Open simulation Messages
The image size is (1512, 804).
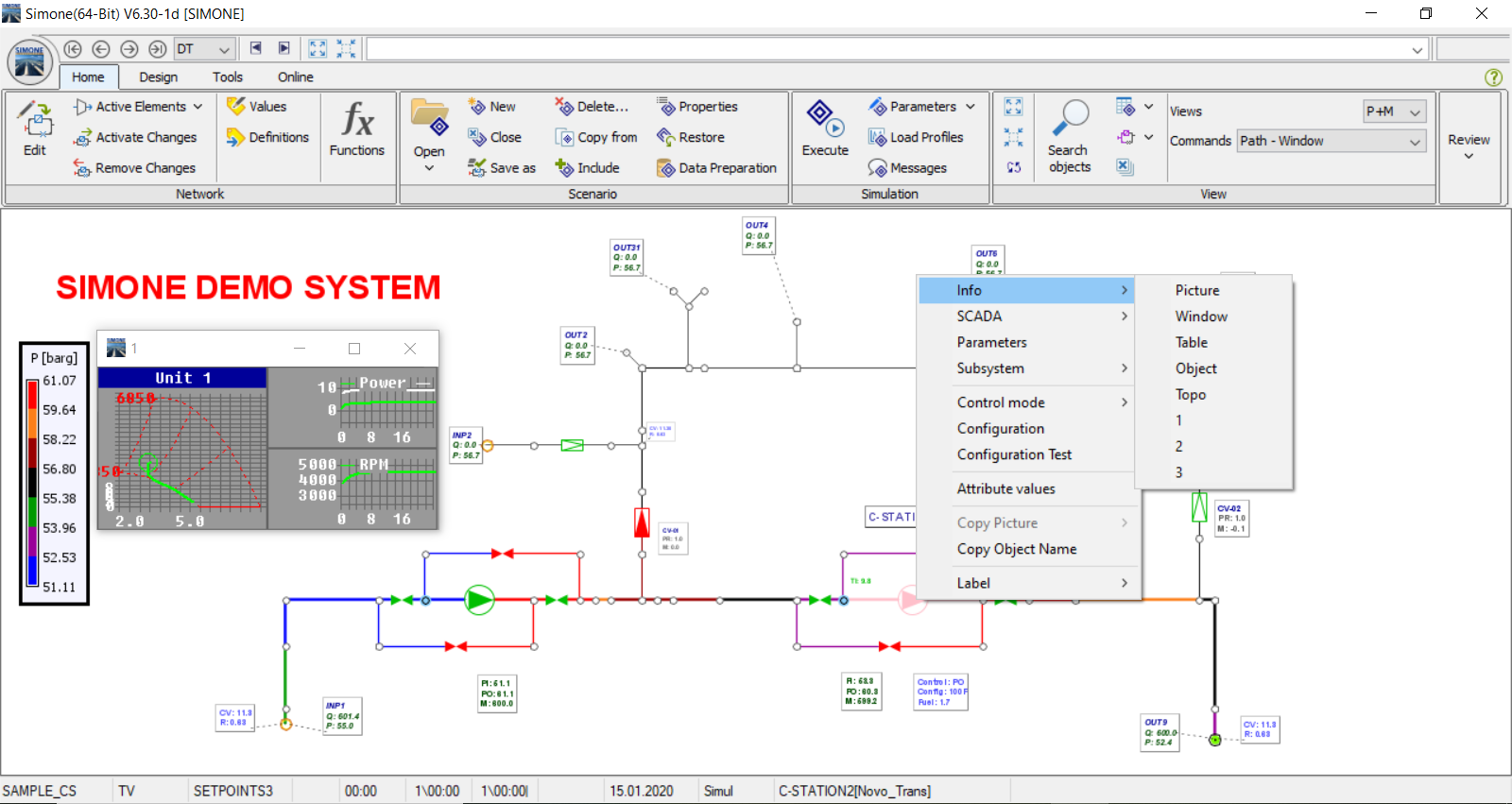pos(907,168)
